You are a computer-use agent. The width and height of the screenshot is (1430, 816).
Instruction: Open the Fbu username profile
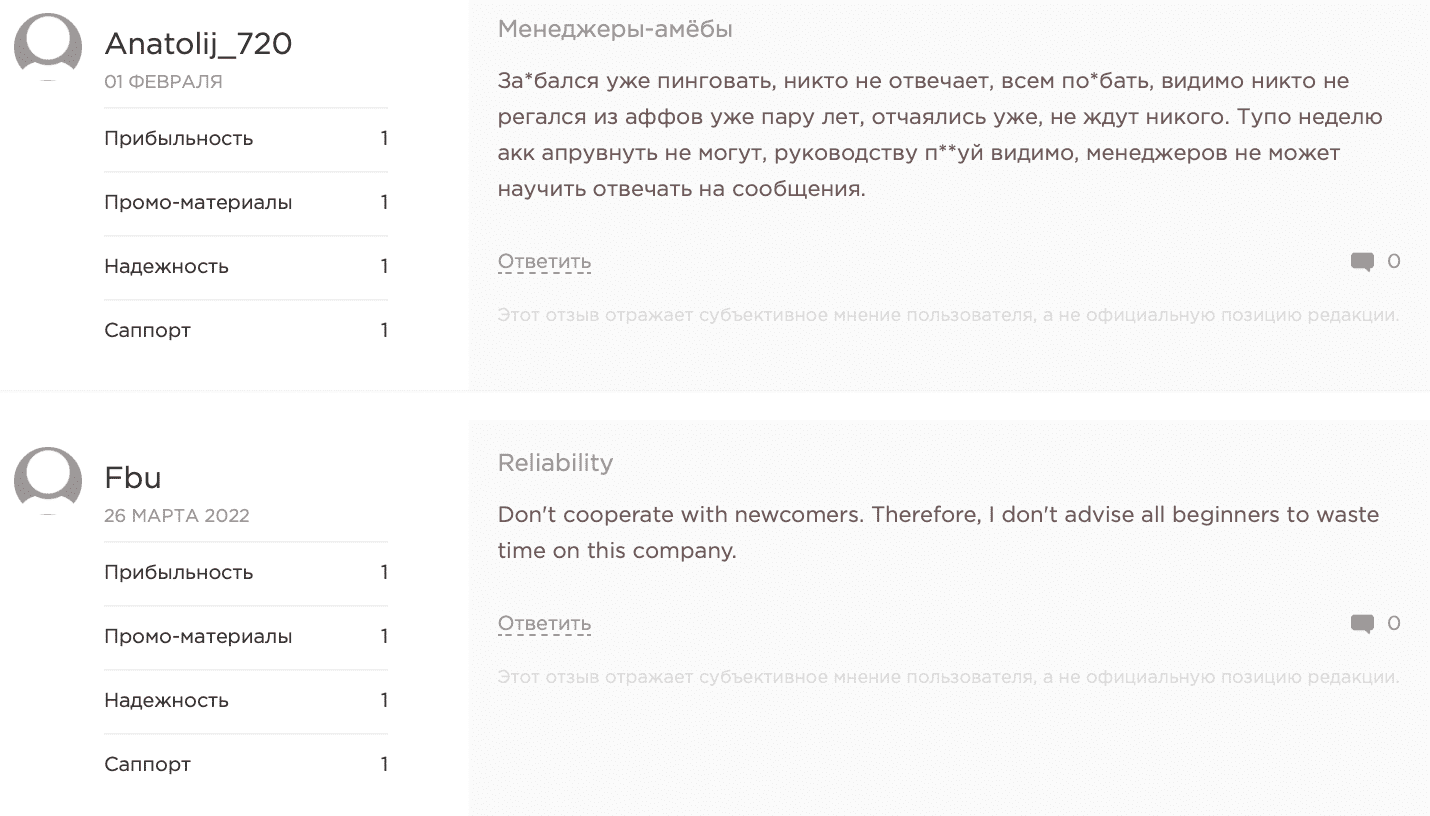point(133,478)
